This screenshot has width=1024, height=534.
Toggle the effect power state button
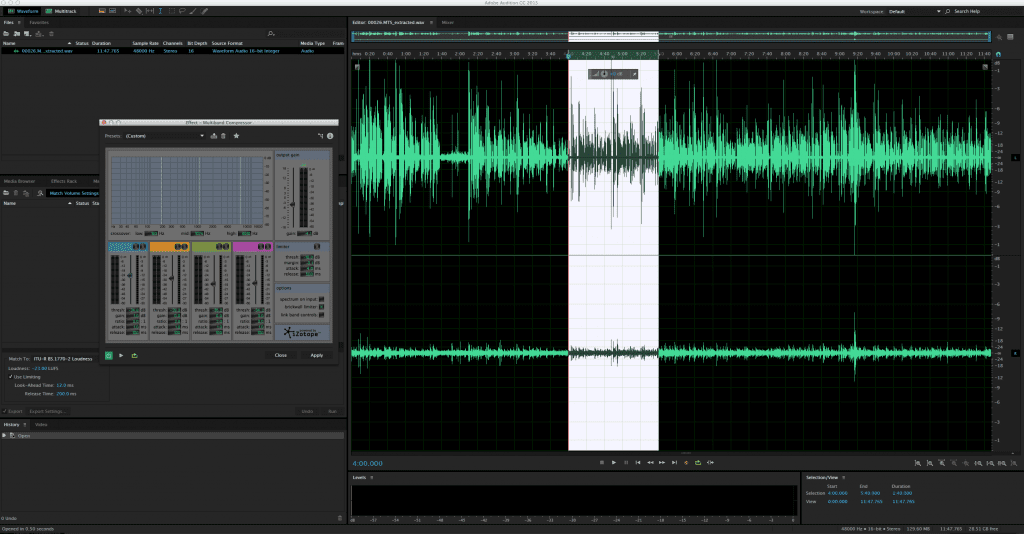[x=109, y=355]
